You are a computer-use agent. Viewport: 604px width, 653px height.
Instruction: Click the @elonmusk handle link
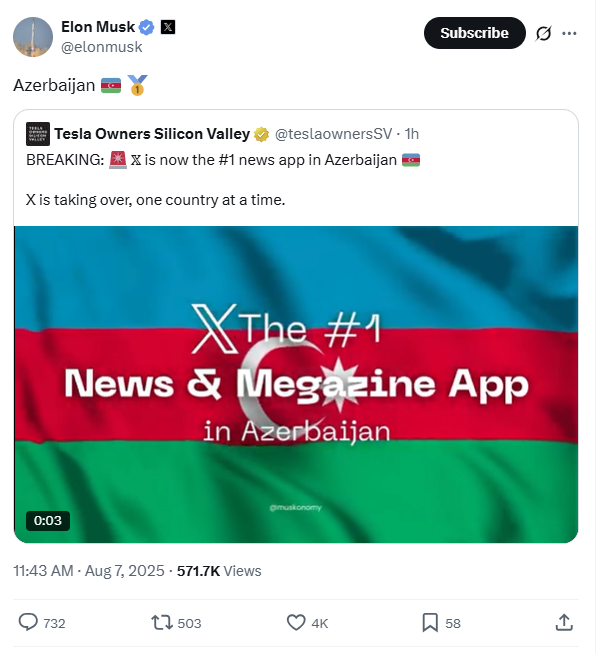tap(101, 47)
